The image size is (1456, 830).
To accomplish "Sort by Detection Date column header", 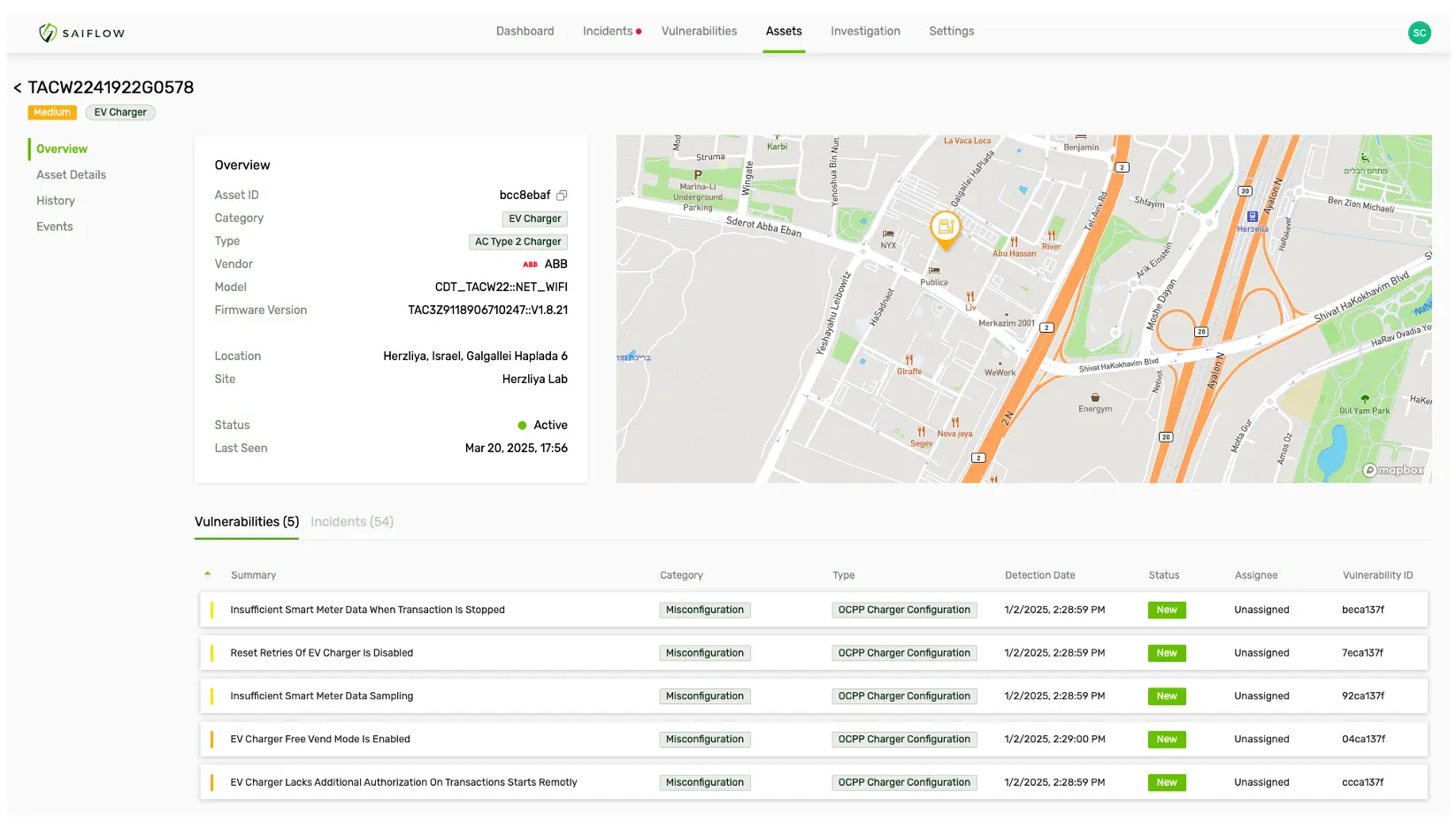I will tap(1040, 575).
